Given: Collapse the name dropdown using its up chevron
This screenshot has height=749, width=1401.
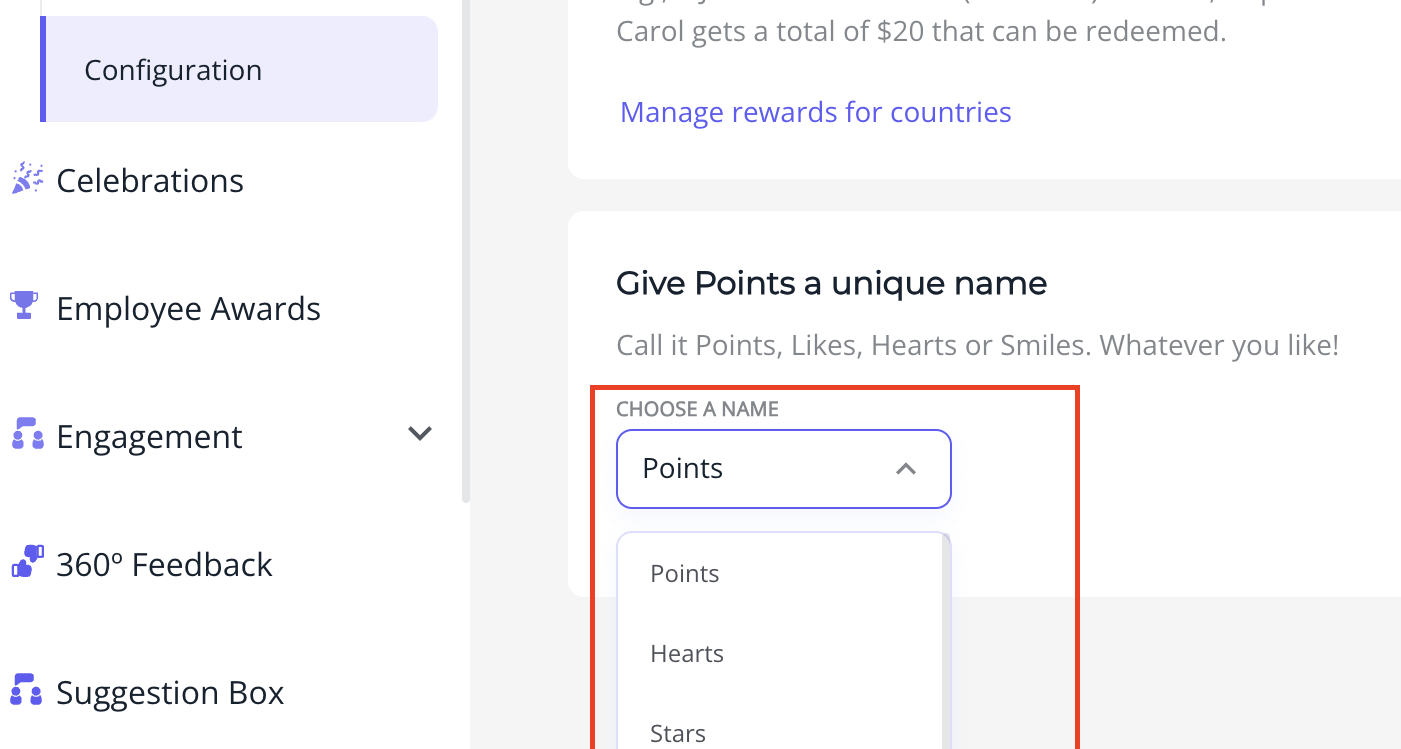Looking at the screenshot, I should click(906, 469).
